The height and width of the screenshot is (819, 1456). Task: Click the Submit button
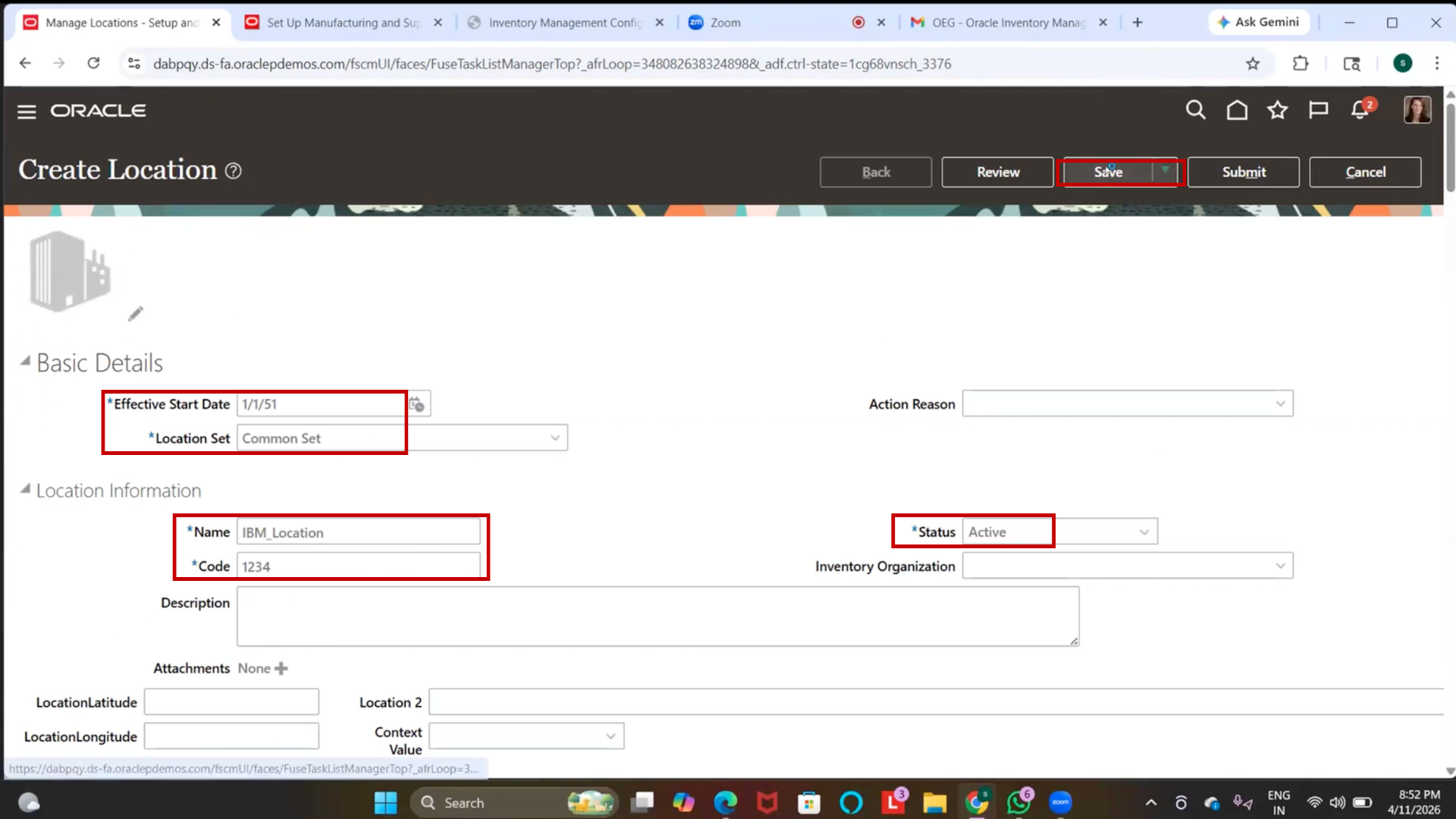click(1244, 172)
